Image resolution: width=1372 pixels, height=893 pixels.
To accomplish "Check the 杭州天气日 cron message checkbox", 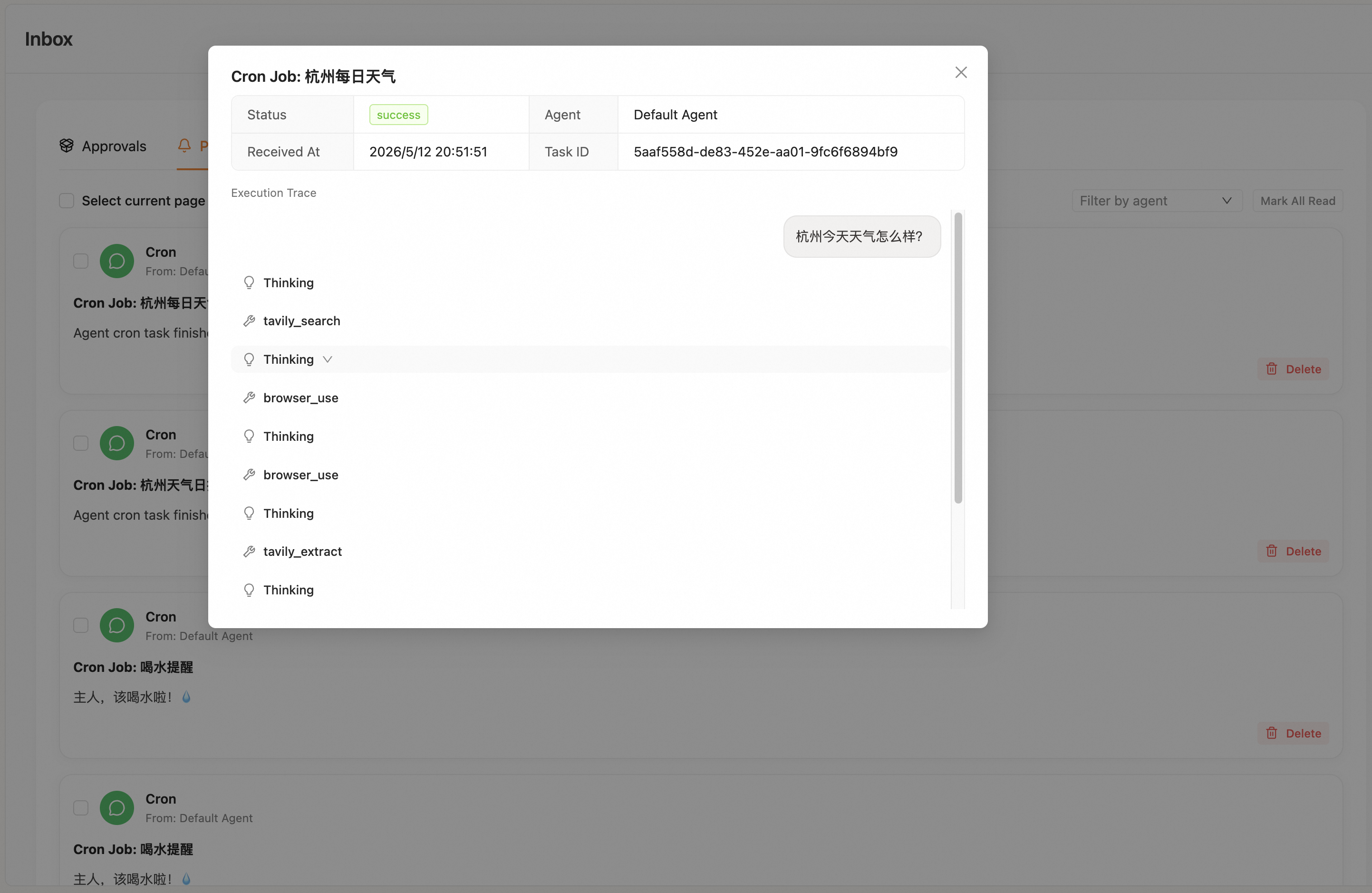I will click(x=81, y=443).
